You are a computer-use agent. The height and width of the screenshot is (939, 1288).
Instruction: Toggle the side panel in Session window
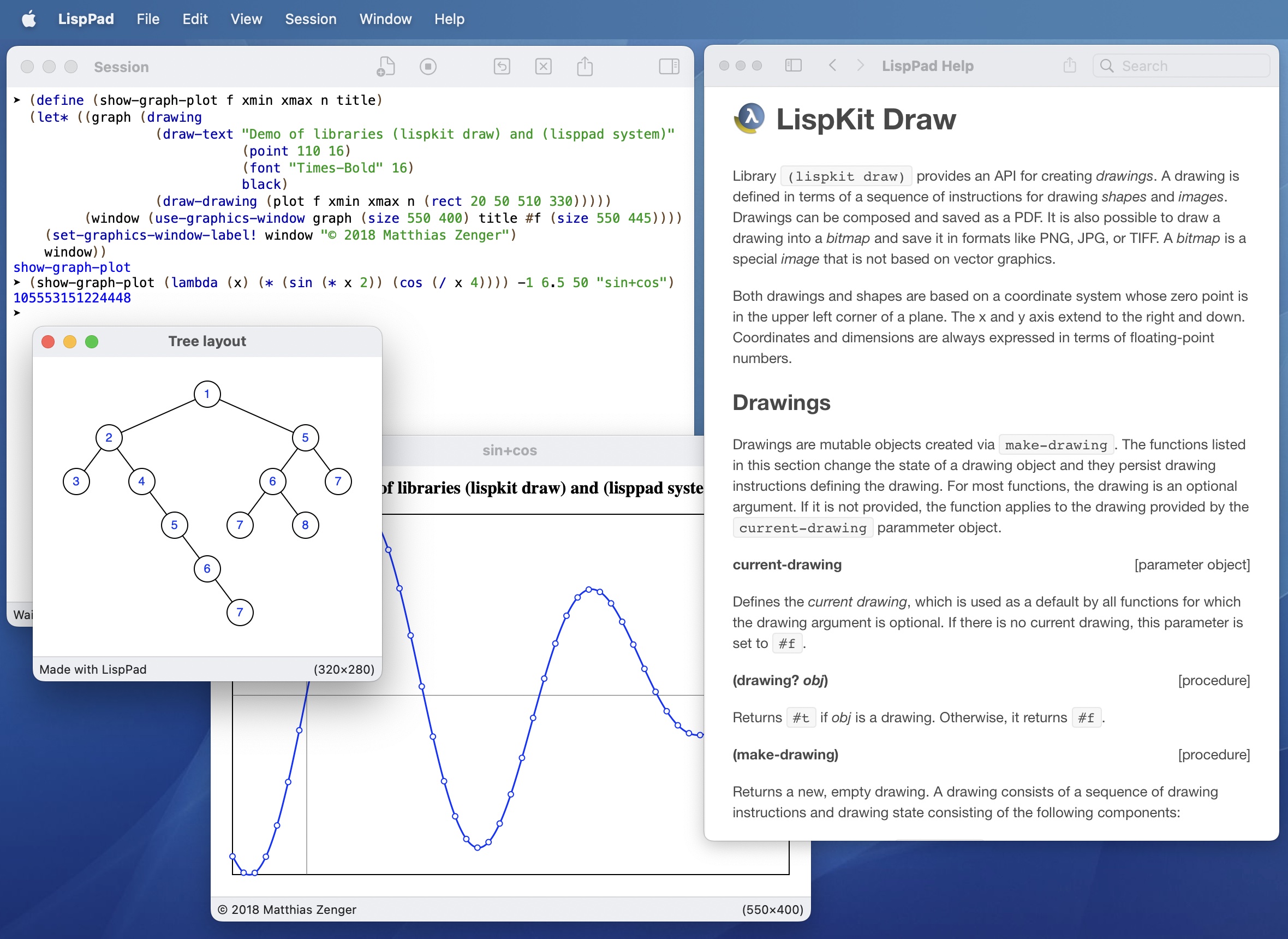[669, 67]
